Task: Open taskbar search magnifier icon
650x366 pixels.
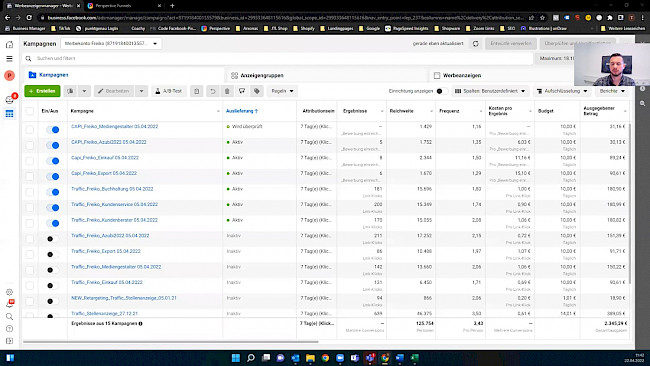Action: point(251,358)
